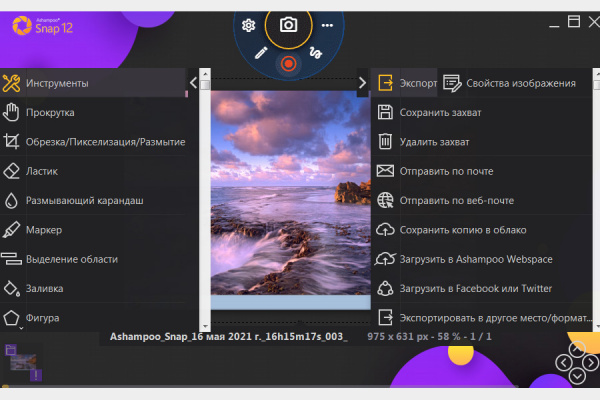Navigate up with the round arrow
Image resolution: width=600 pixels, height=400 pixels.
(577, 348)
